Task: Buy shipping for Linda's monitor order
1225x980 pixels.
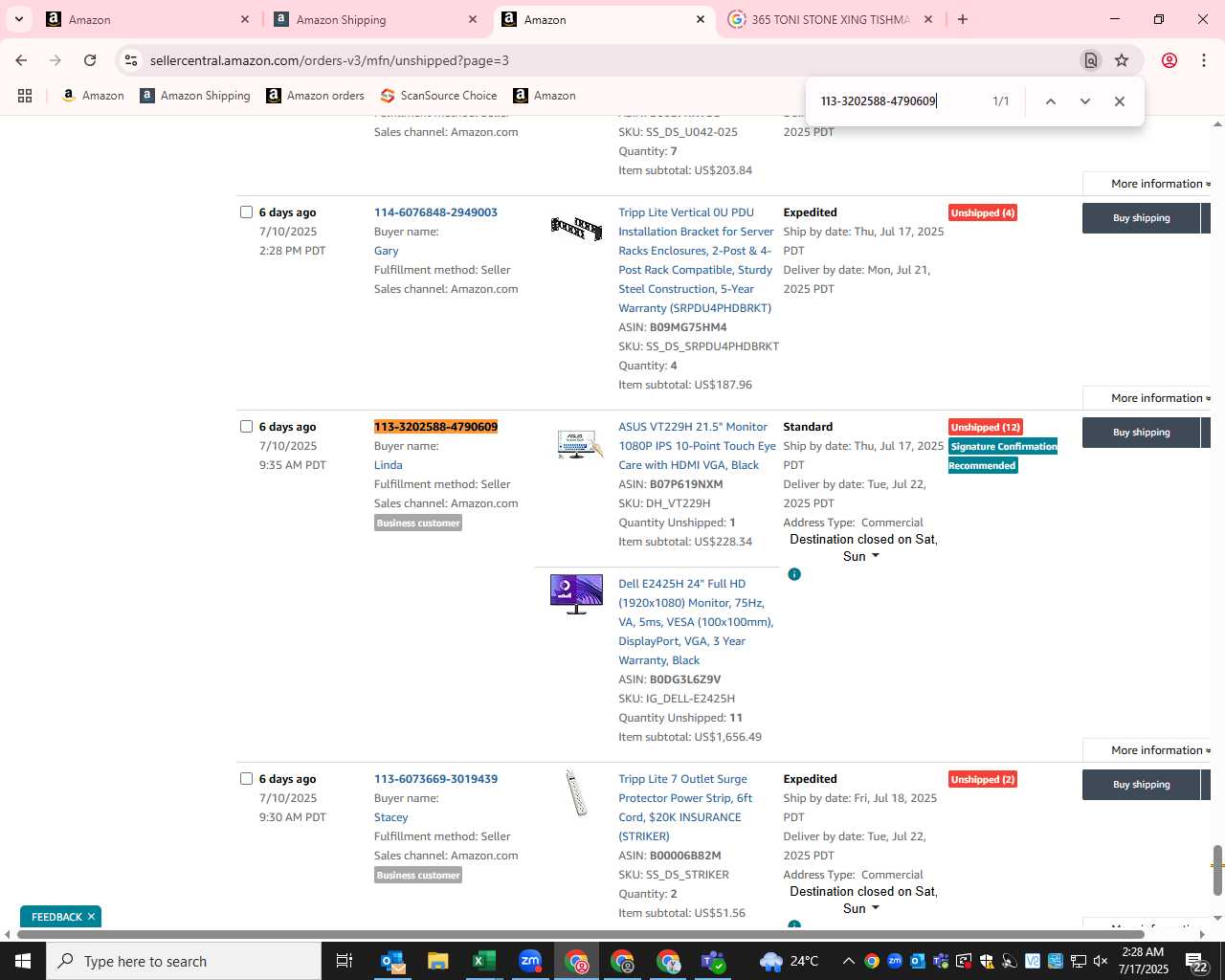Action: click(x=1141, y=433)
